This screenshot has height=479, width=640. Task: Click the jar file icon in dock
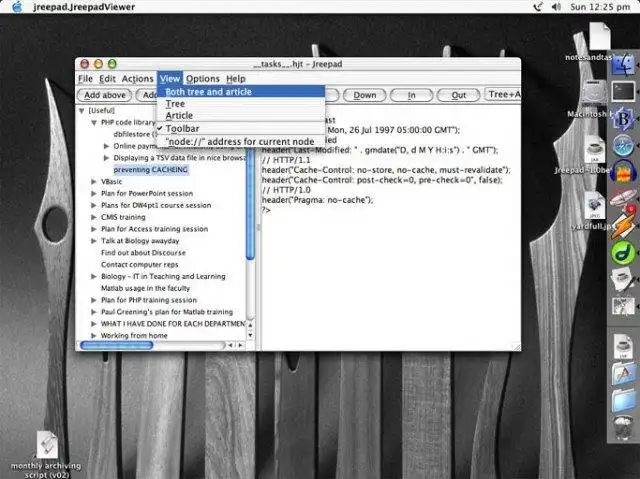click(623, 346)
